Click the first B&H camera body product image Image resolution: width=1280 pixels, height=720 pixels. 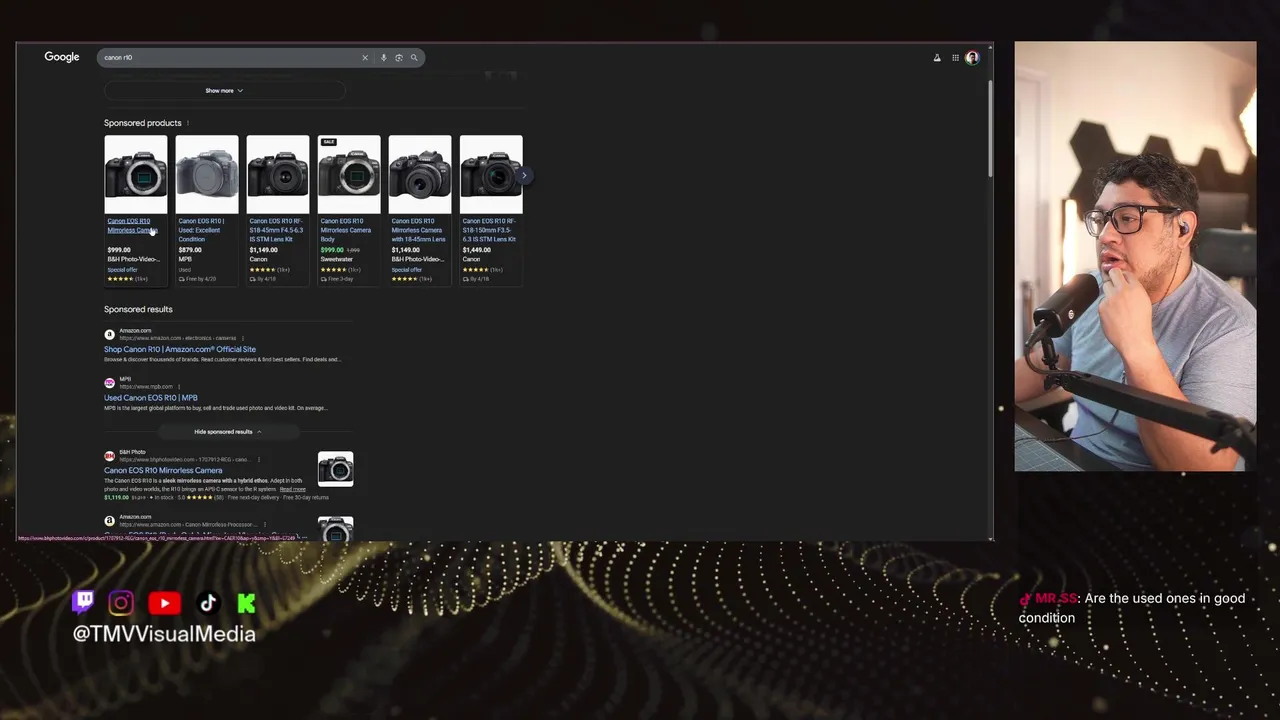coord(136,174)
